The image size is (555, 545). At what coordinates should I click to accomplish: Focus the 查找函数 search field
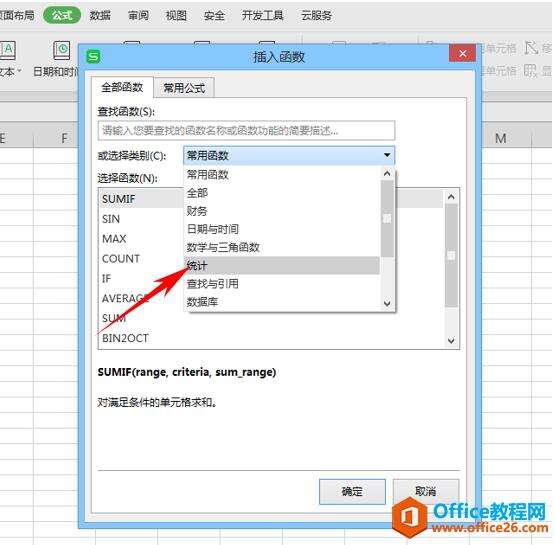(x=246, y=131)
